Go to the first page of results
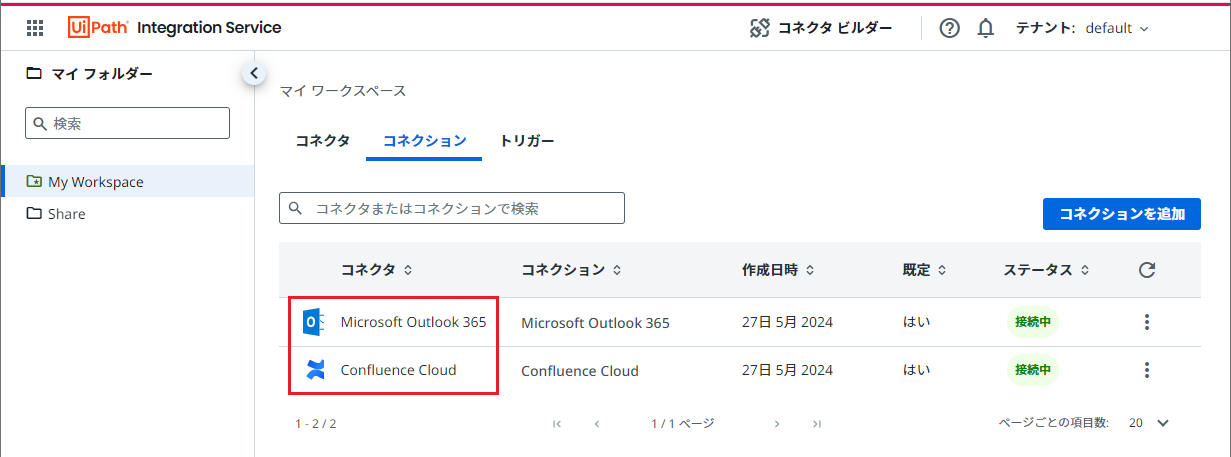1231x457 pixels. [x=557, y=424]
